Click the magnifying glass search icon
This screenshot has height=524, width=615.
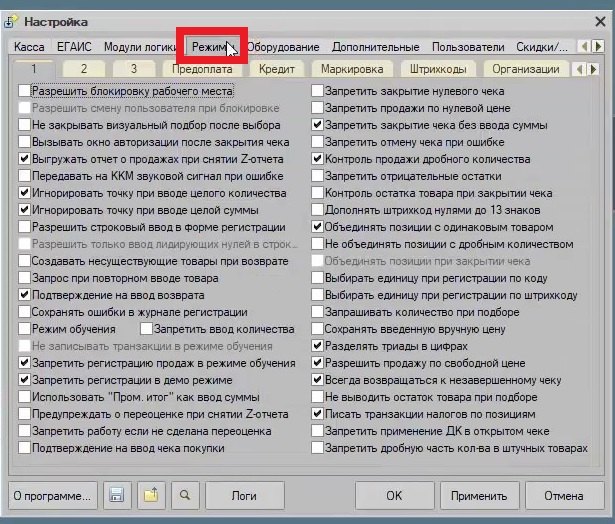(x=185, y=496)
